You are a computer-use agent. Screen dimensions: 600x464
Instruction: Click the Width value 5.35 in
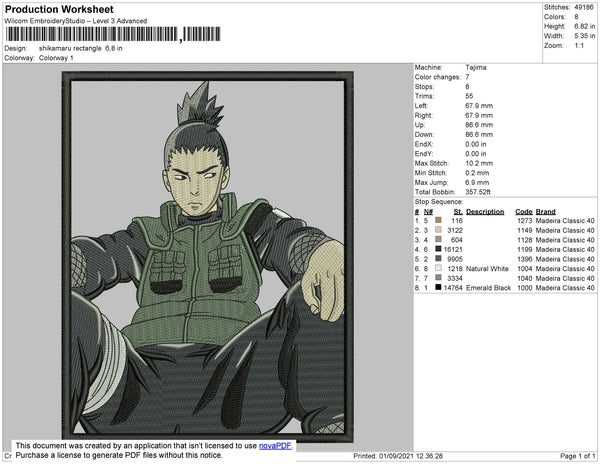click(x=584, y=36)
